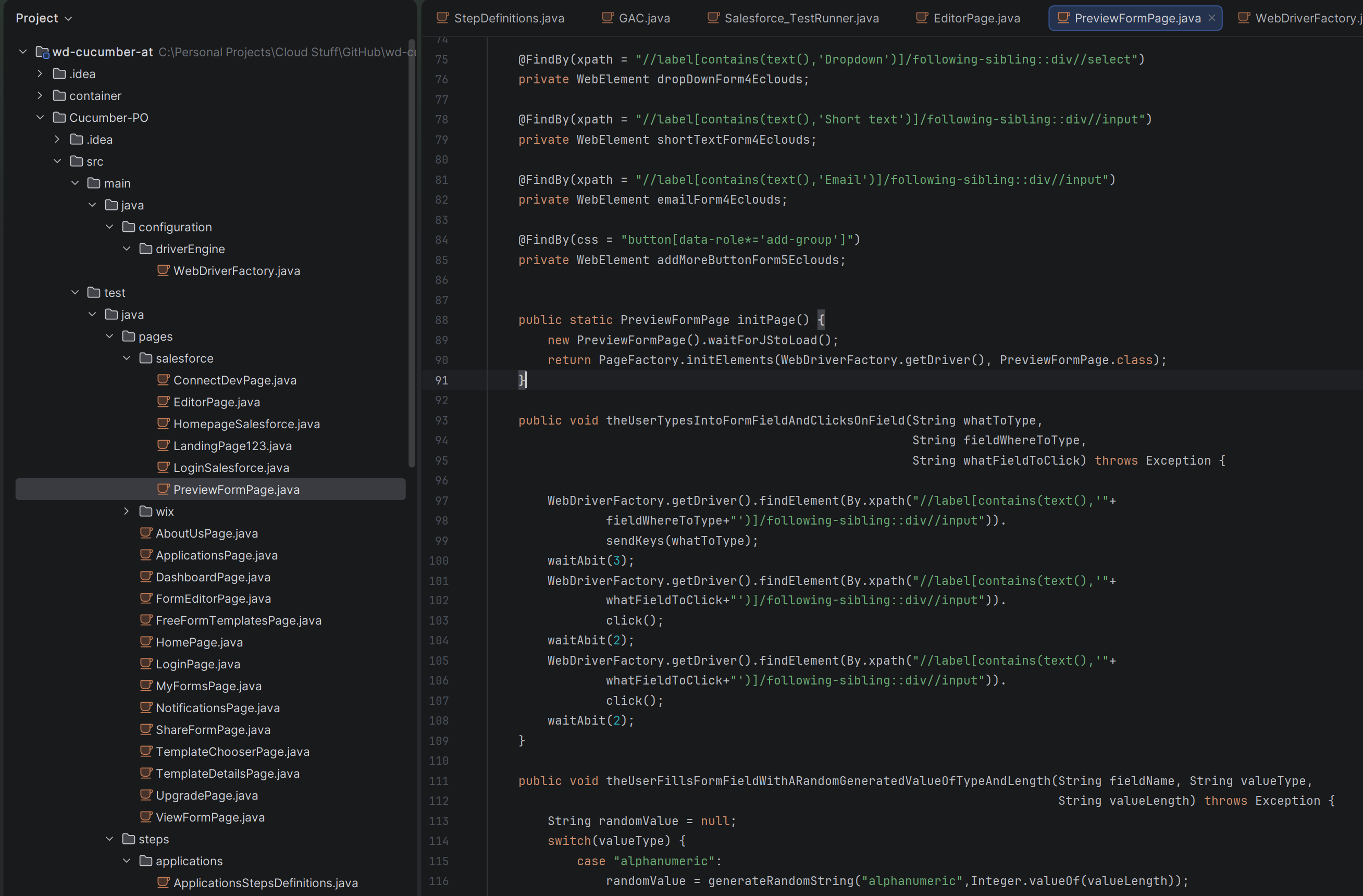The image size is (1363, 896).
Task: Collapse the src folder
Action: click(57, 161)
